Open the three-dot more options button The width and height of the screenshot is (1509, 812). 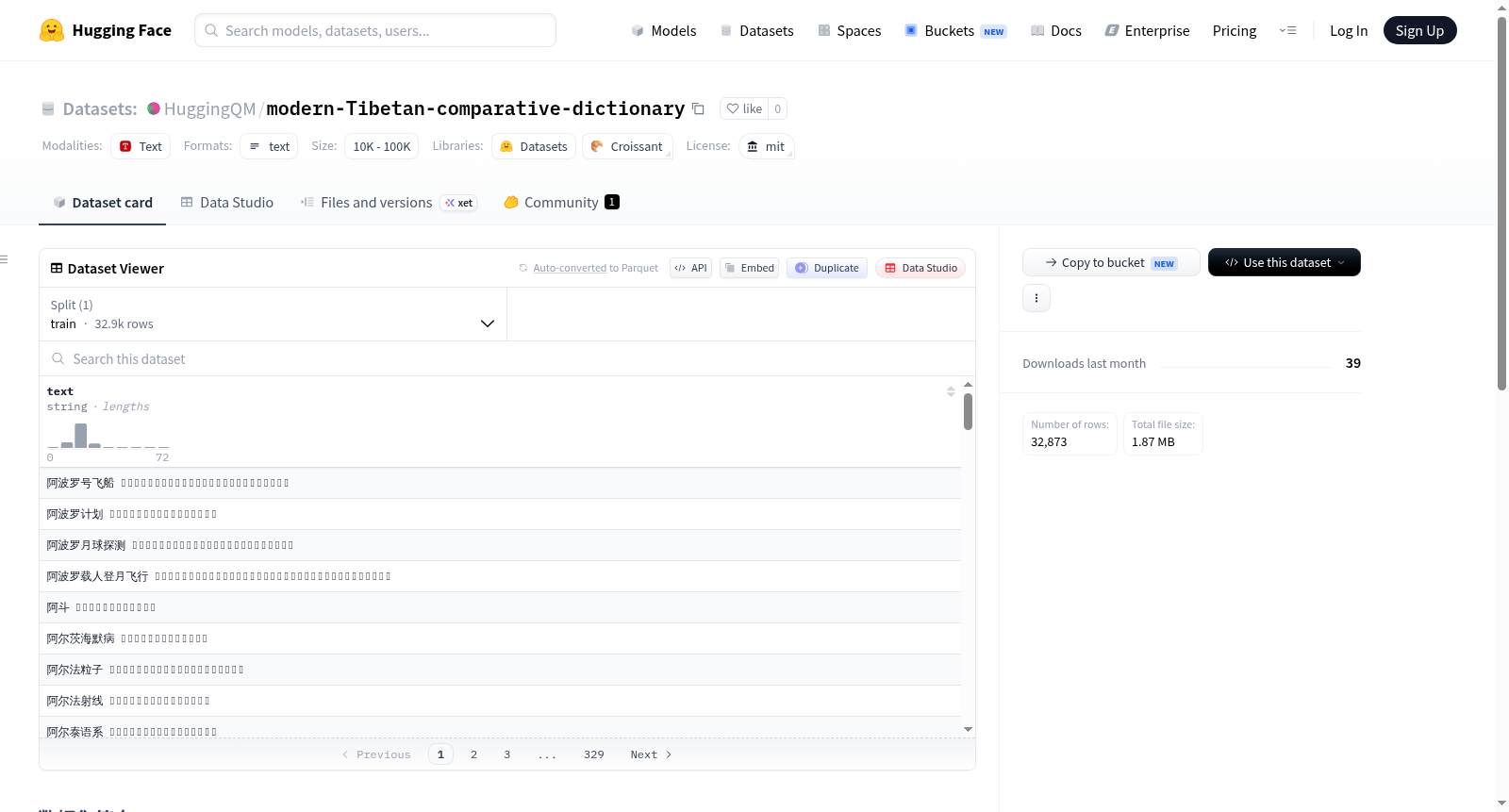pos(1036,298)
